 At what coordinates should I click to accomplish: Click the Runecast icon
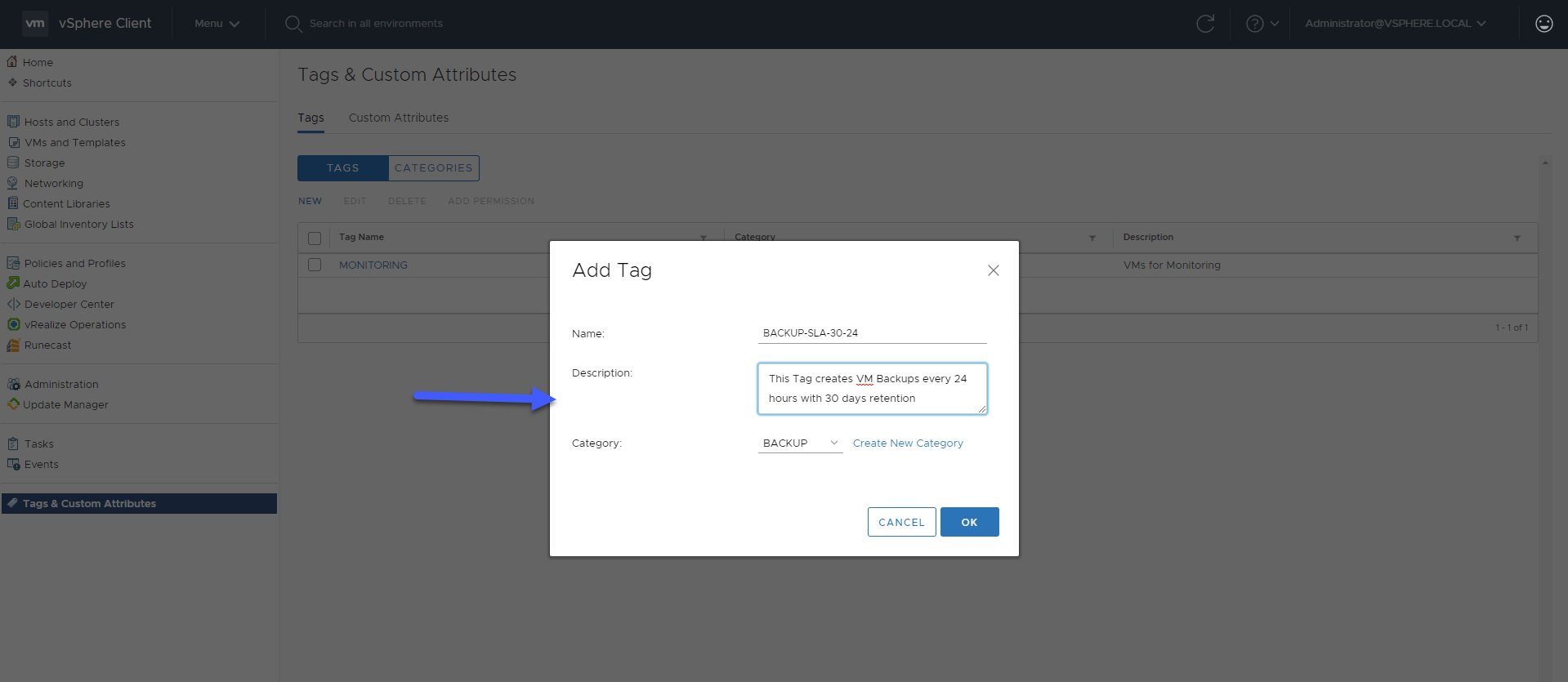13,345
